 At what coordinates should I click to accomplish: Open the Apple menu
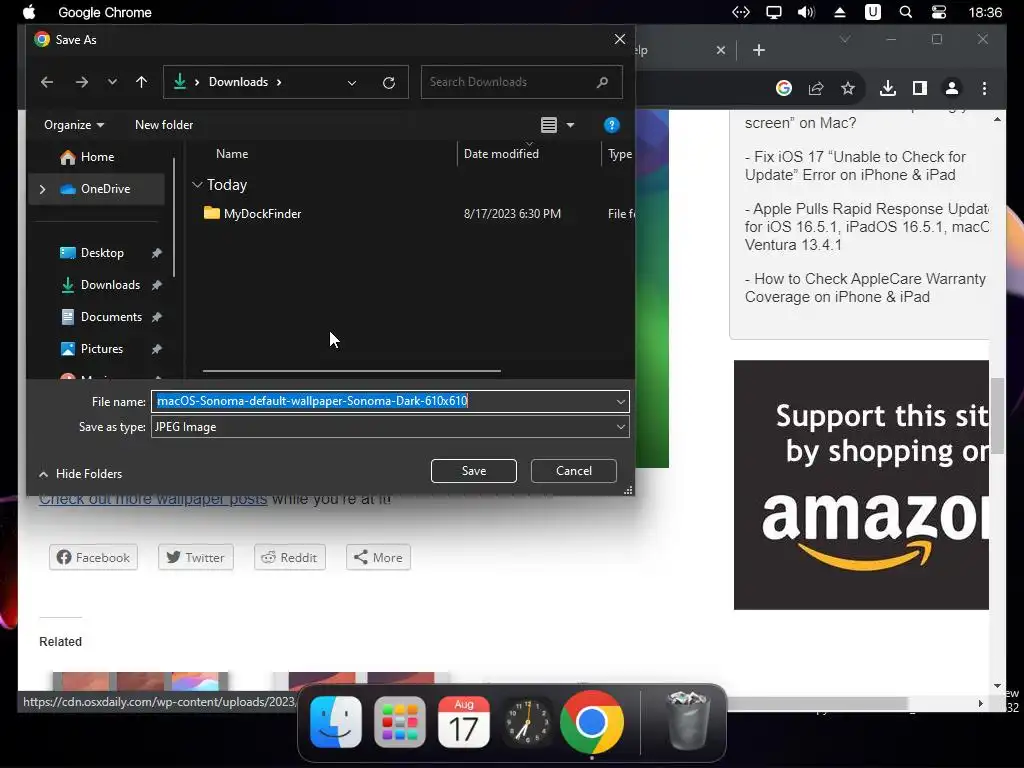click(x=29, y=12)
